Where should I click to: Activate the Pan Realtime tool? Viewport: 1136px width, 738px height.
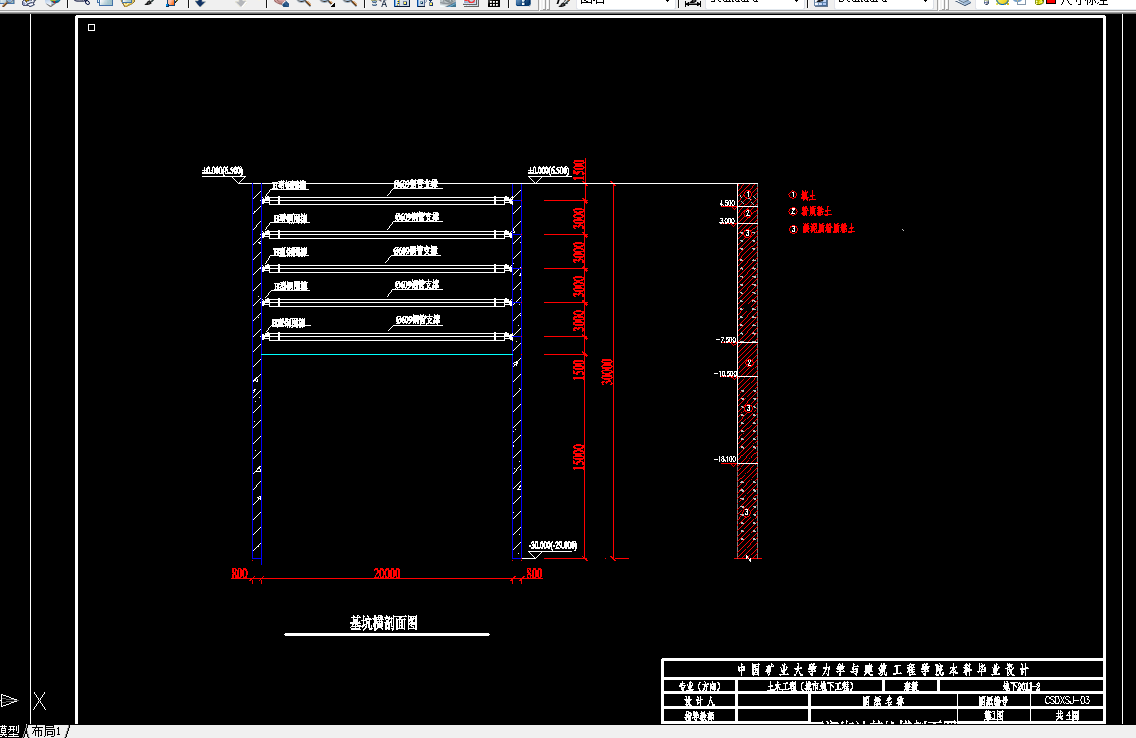(280, 2)
